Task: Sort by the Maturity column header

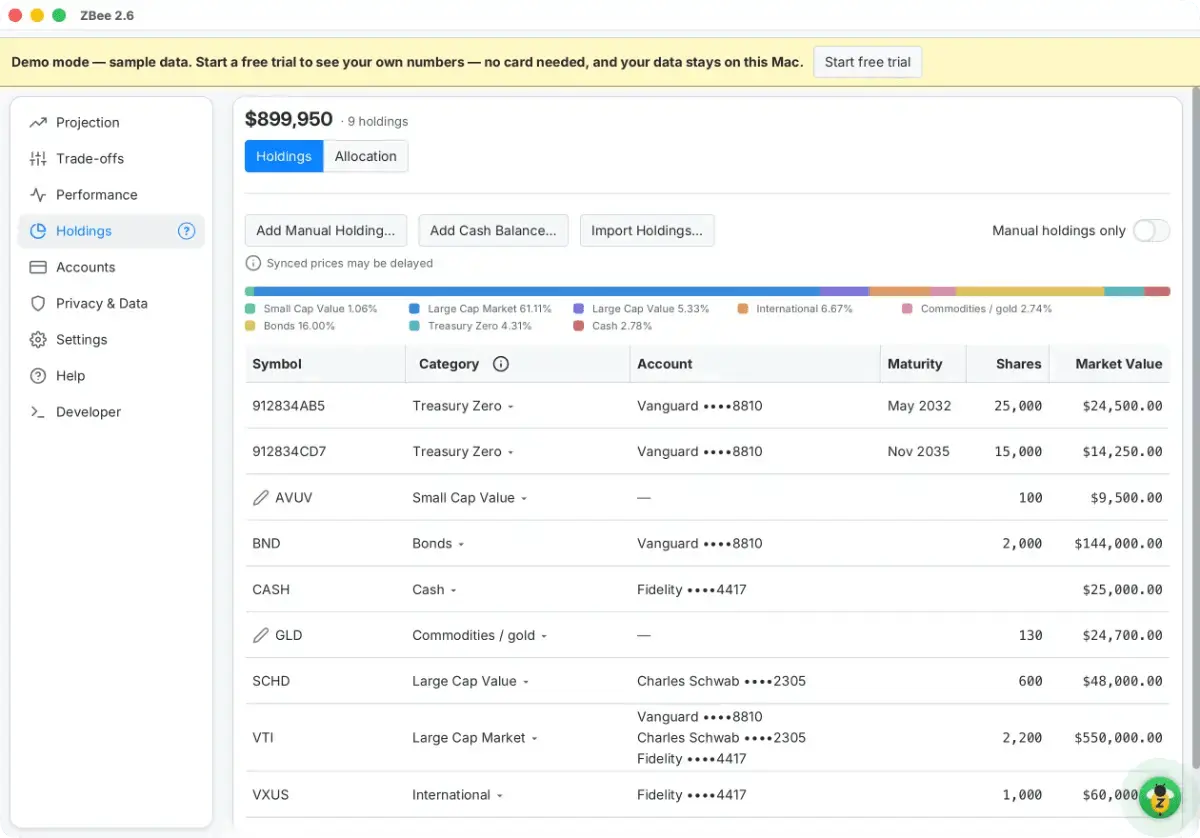Action: (x=923, y=364)
